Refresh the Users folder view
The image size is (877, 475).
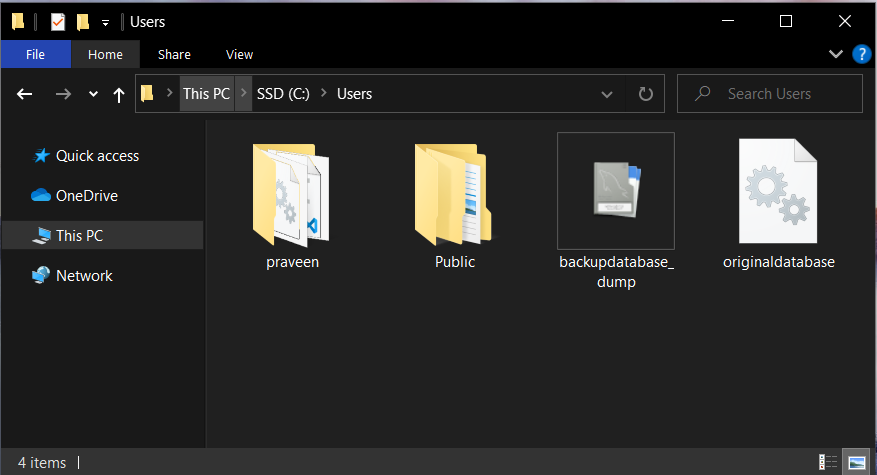point(645,93)
